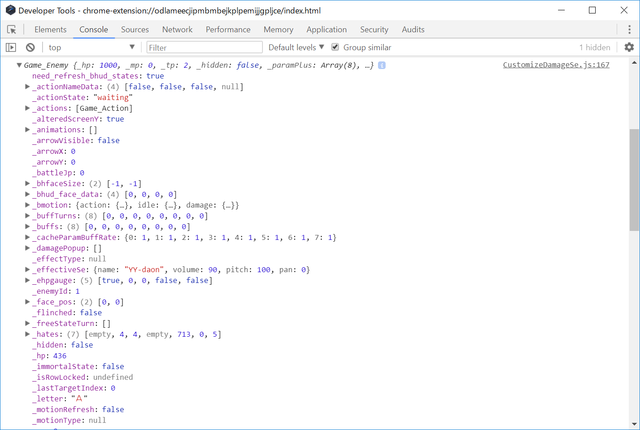The image size is (640, 430).
Task: Expand the _bmotion object
Action: (27, 205)
